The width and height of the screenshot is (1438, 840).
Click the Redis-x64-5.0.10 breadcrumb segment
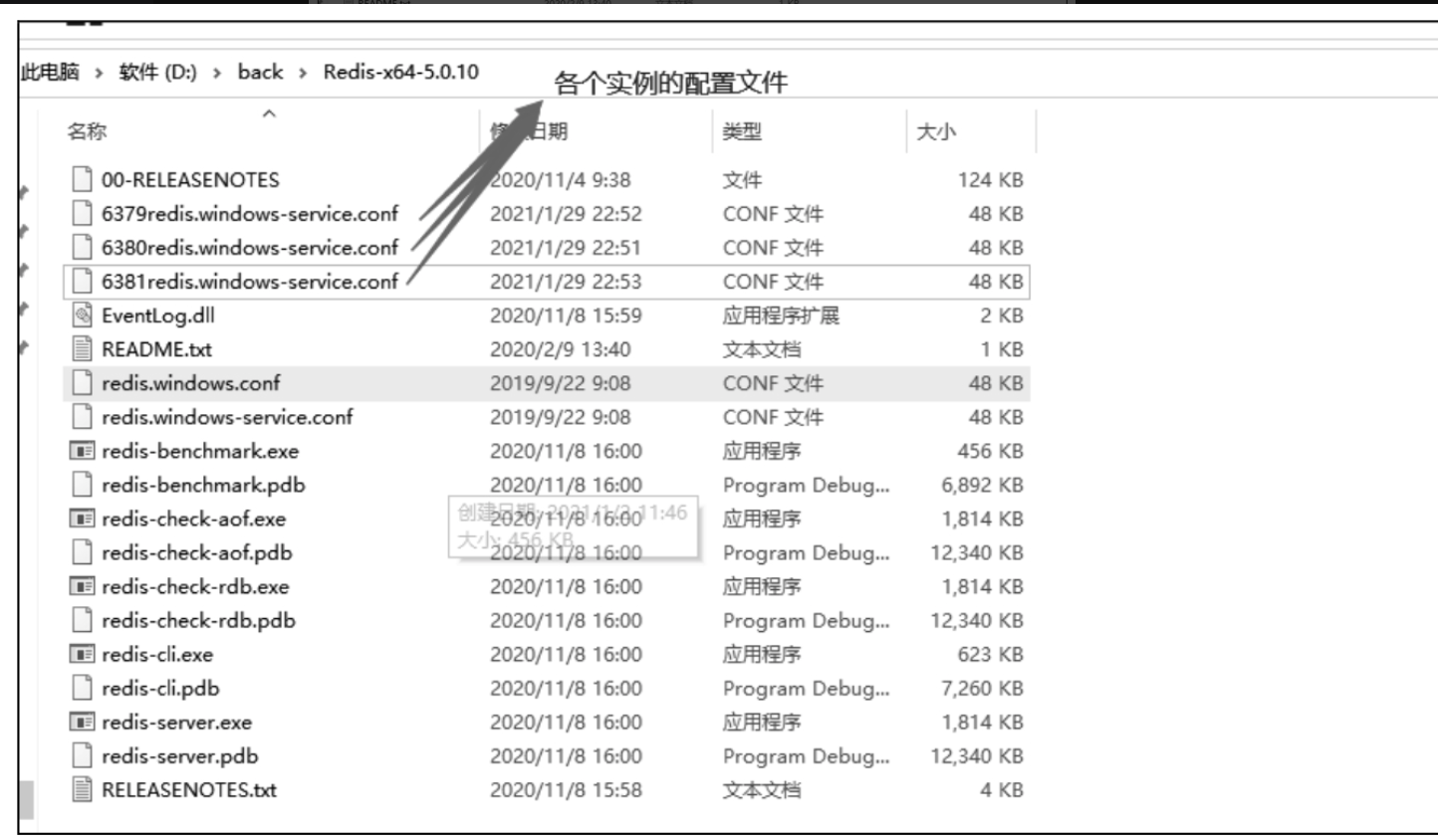tap(400, 72)
